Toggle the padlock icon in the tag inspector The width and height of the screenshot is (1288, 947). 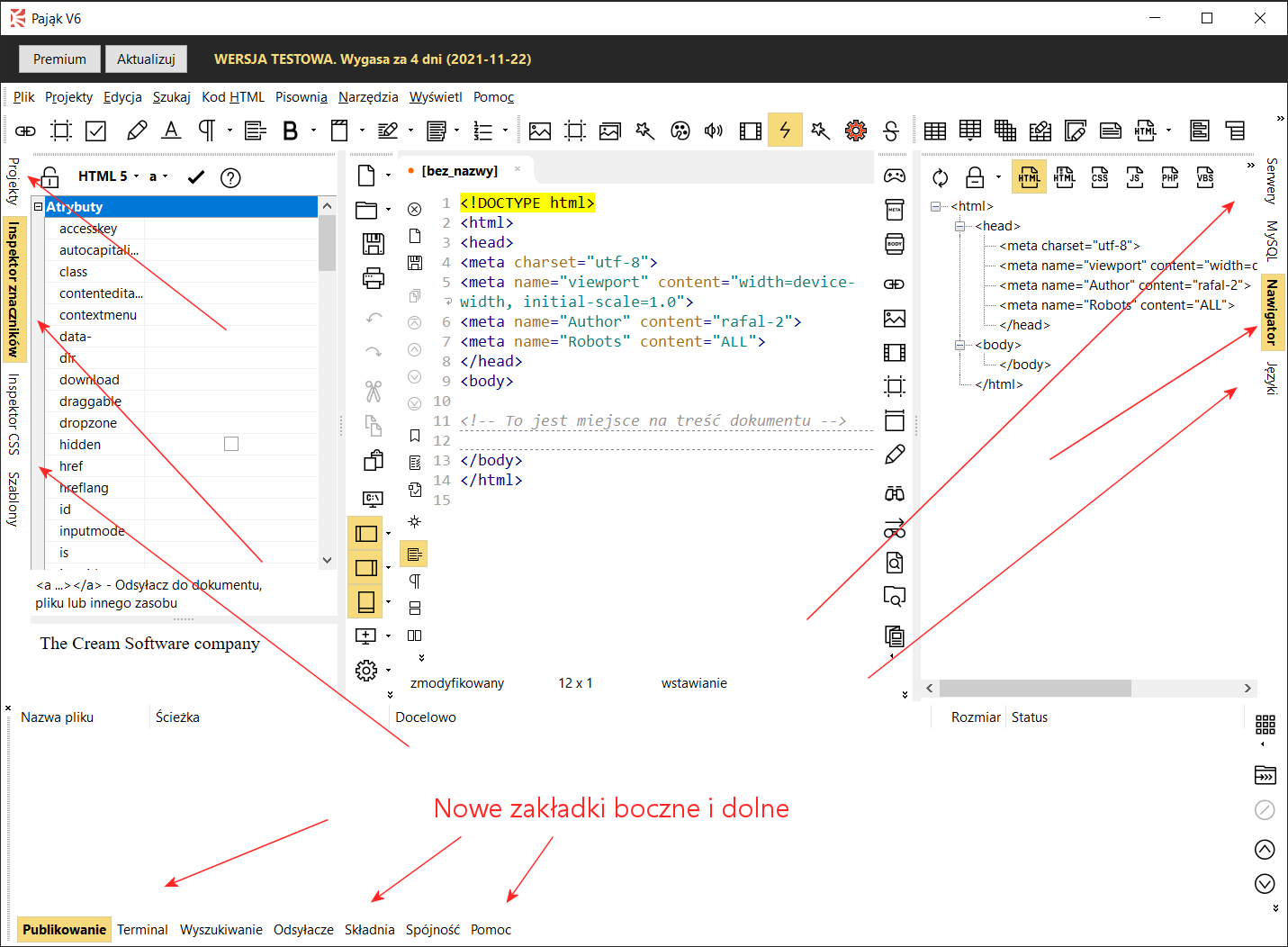[x=50, y=177]
